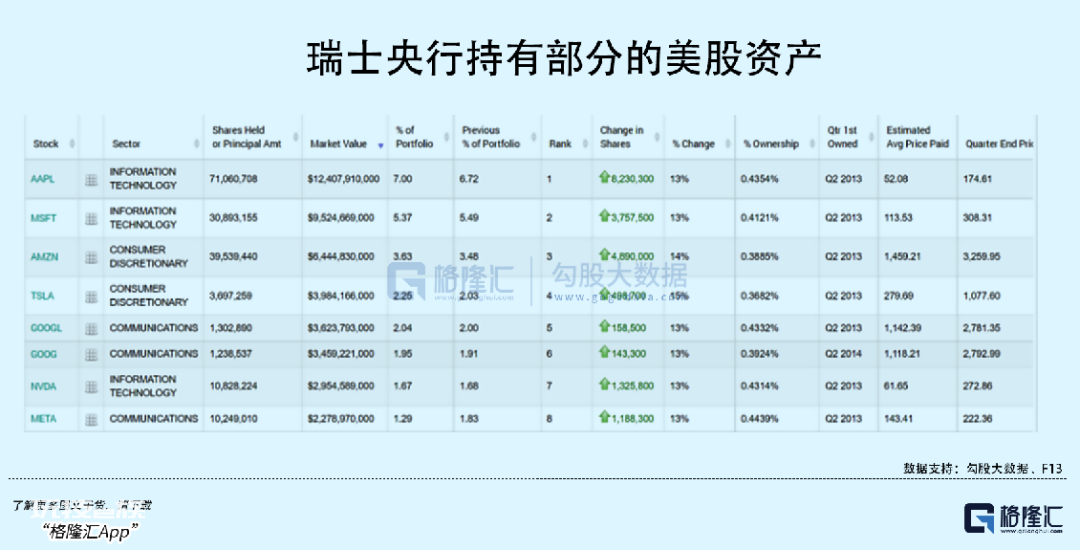Select average price paid 52.08
The image size is (1080, 550).
click(896, 179)
